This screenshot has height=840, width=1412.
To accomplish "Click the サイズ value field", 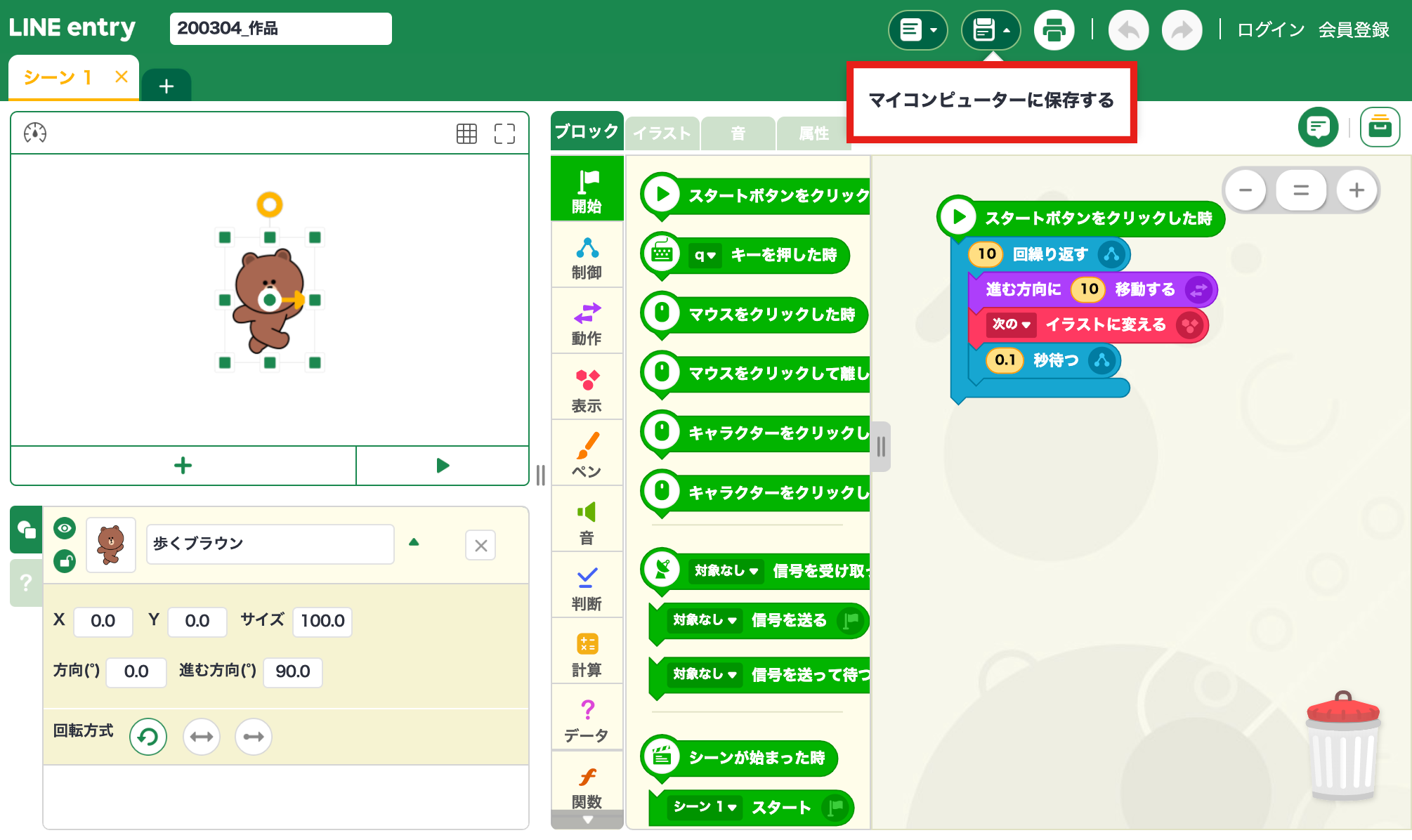I will pyautogui.click(x=322, y=621).
